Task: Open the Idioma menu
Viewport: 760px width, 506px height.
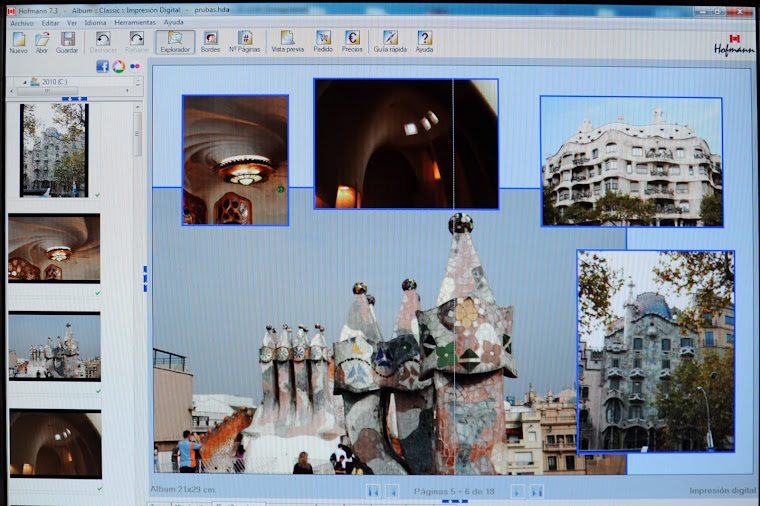Action: [95, 23]
